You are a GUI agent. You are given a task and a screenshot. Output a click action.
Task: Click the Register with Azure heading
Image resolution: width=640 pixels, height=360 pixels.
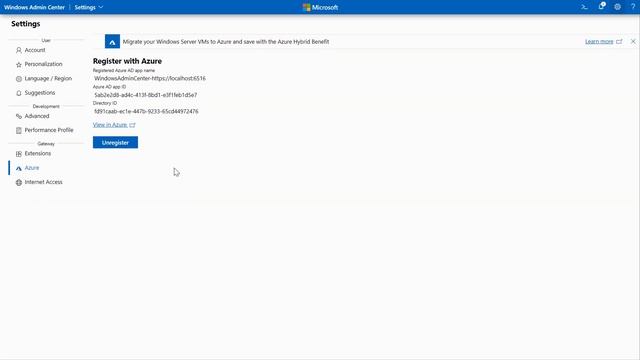pos(127,61)
